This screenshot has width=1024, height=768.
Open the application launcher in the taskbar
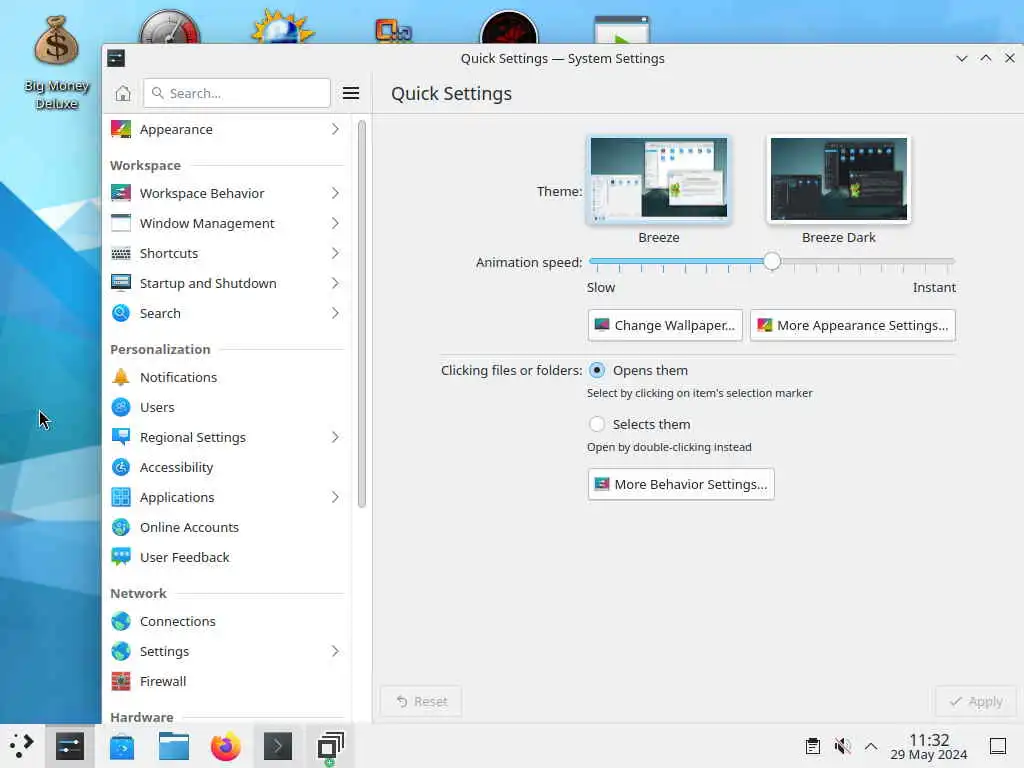tap(22, 746)
